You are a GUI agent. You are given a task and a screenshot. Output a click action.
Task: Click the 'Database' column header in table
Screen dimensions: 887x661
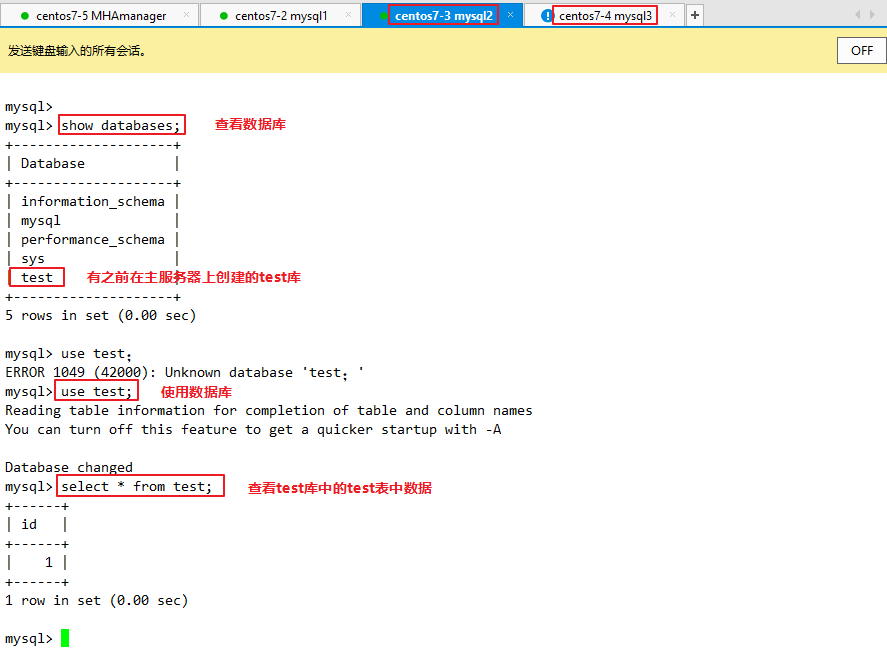(x=53, y=164)
